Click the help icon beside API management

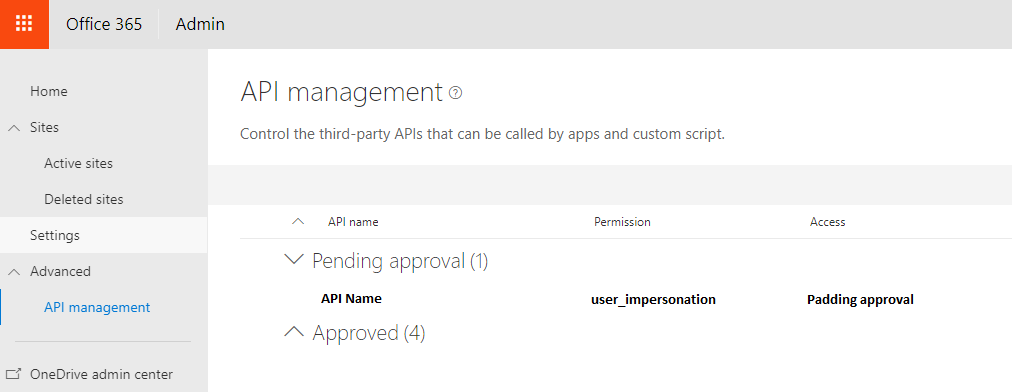456,93
